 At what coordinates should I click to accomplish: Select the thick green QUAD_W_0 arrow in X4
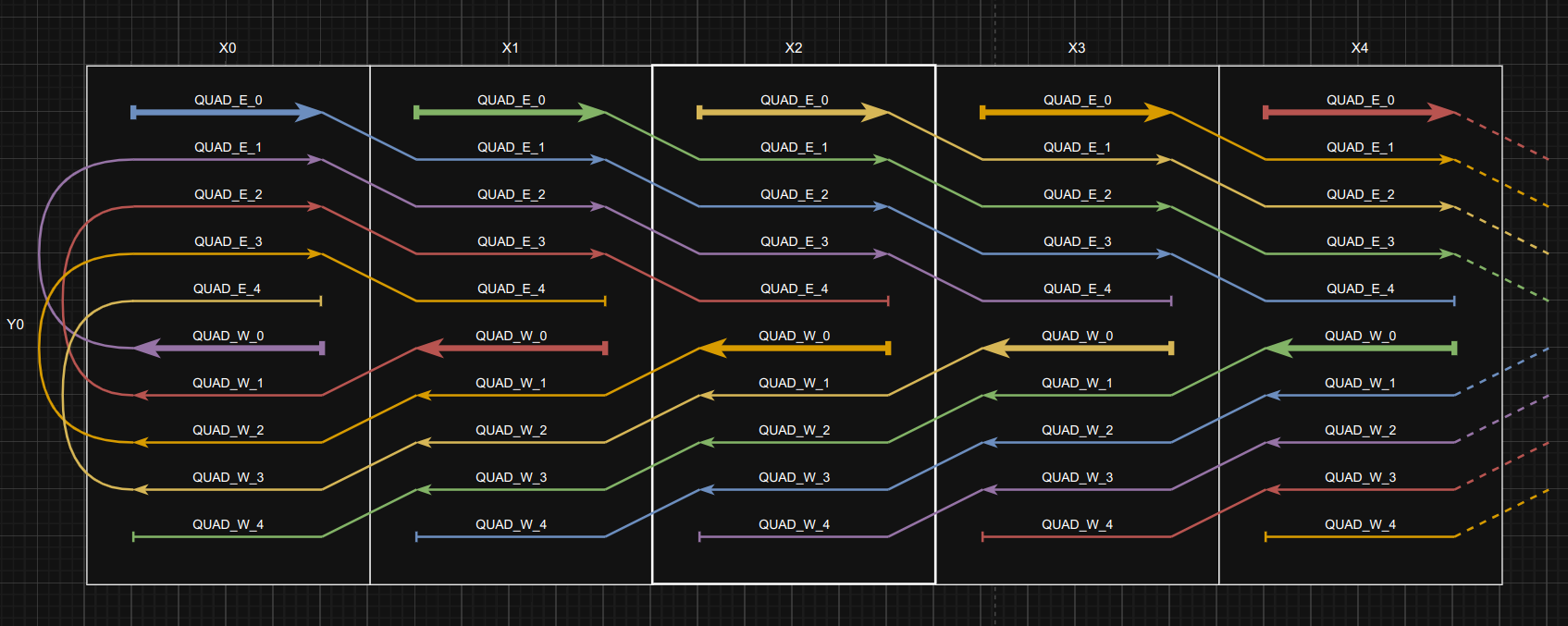pyautogui.click(x=1361, y=349)
